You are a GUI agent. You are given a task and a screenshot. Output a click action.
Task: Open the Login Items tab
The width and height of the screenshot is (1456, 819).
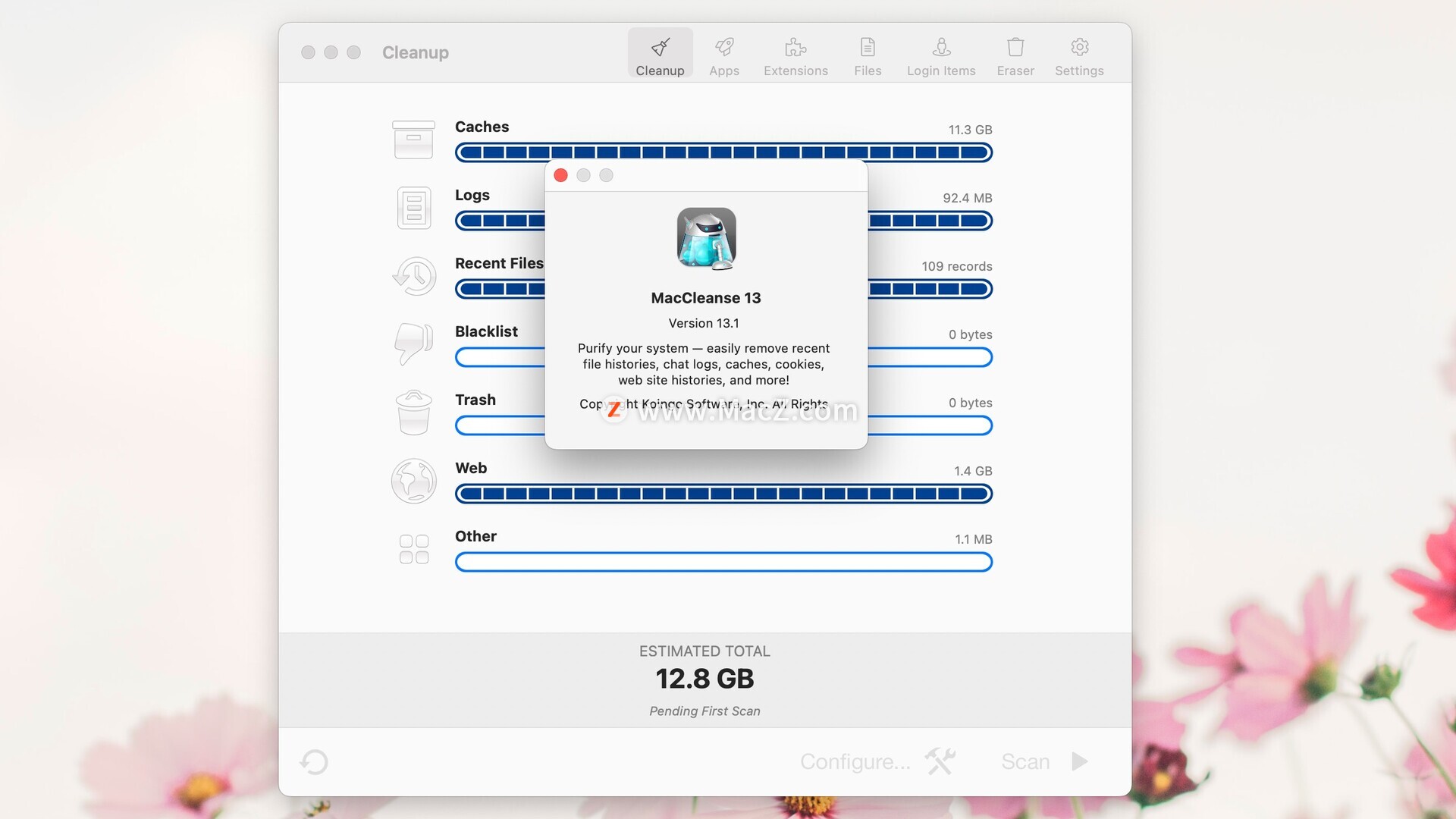(x=941, y=56)
